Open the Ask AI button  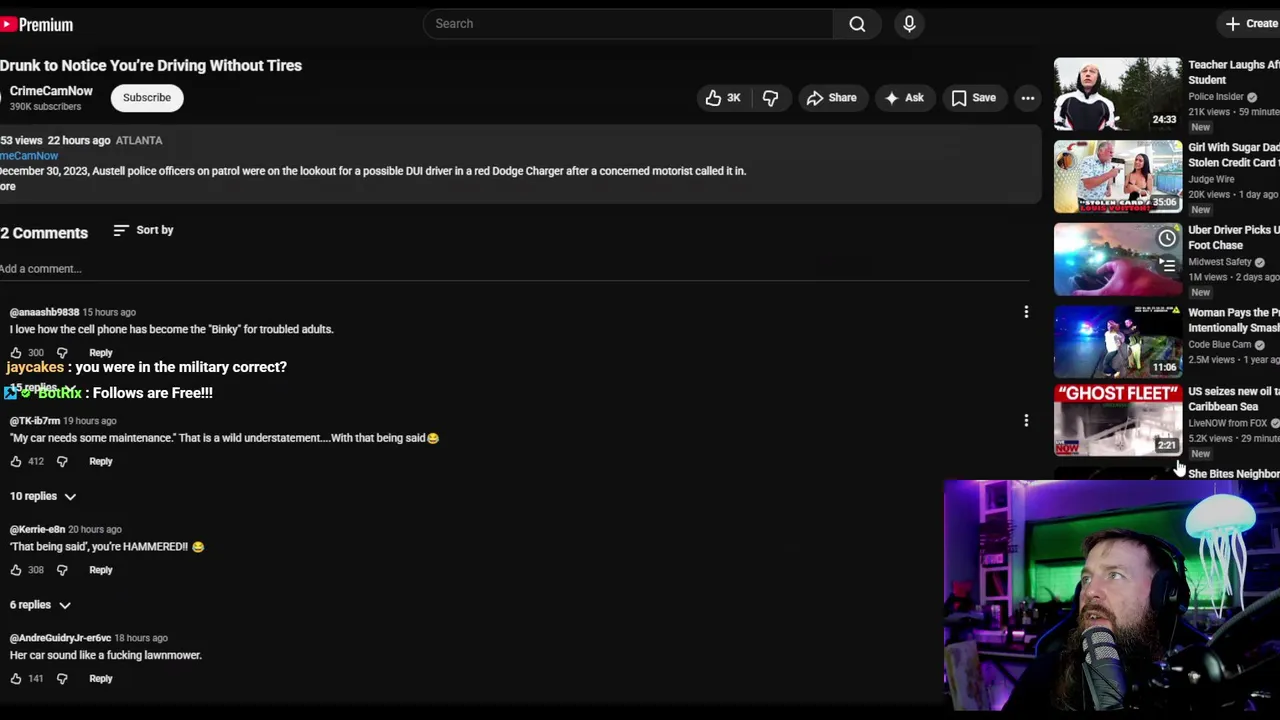904,98
